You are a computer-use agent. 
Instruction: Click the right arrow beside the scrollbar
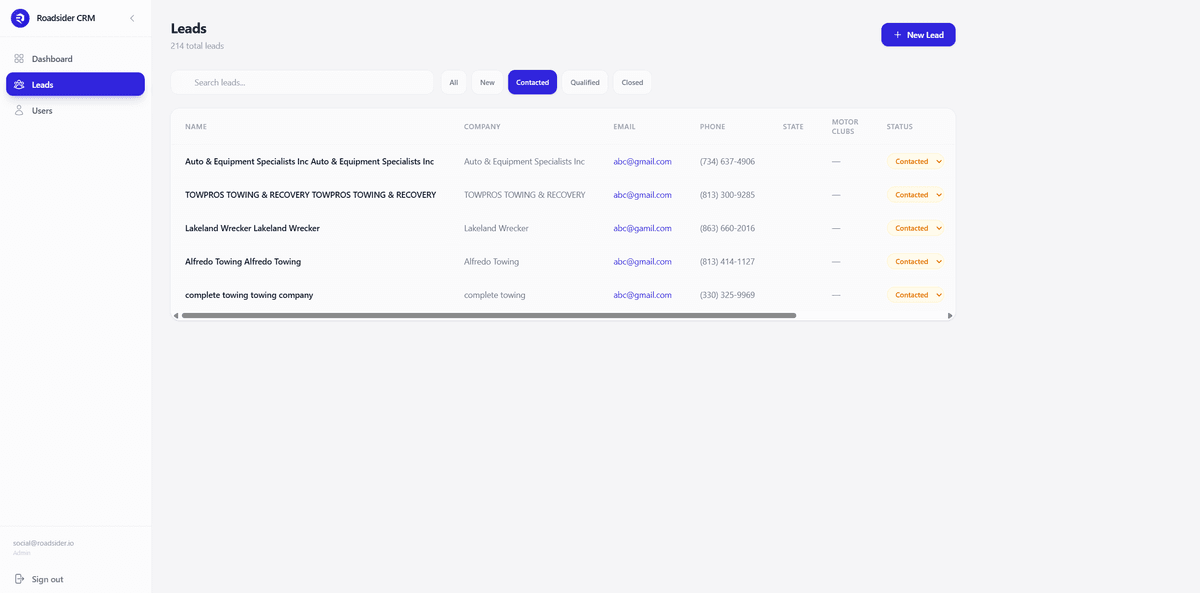click(x=950, y=315)
